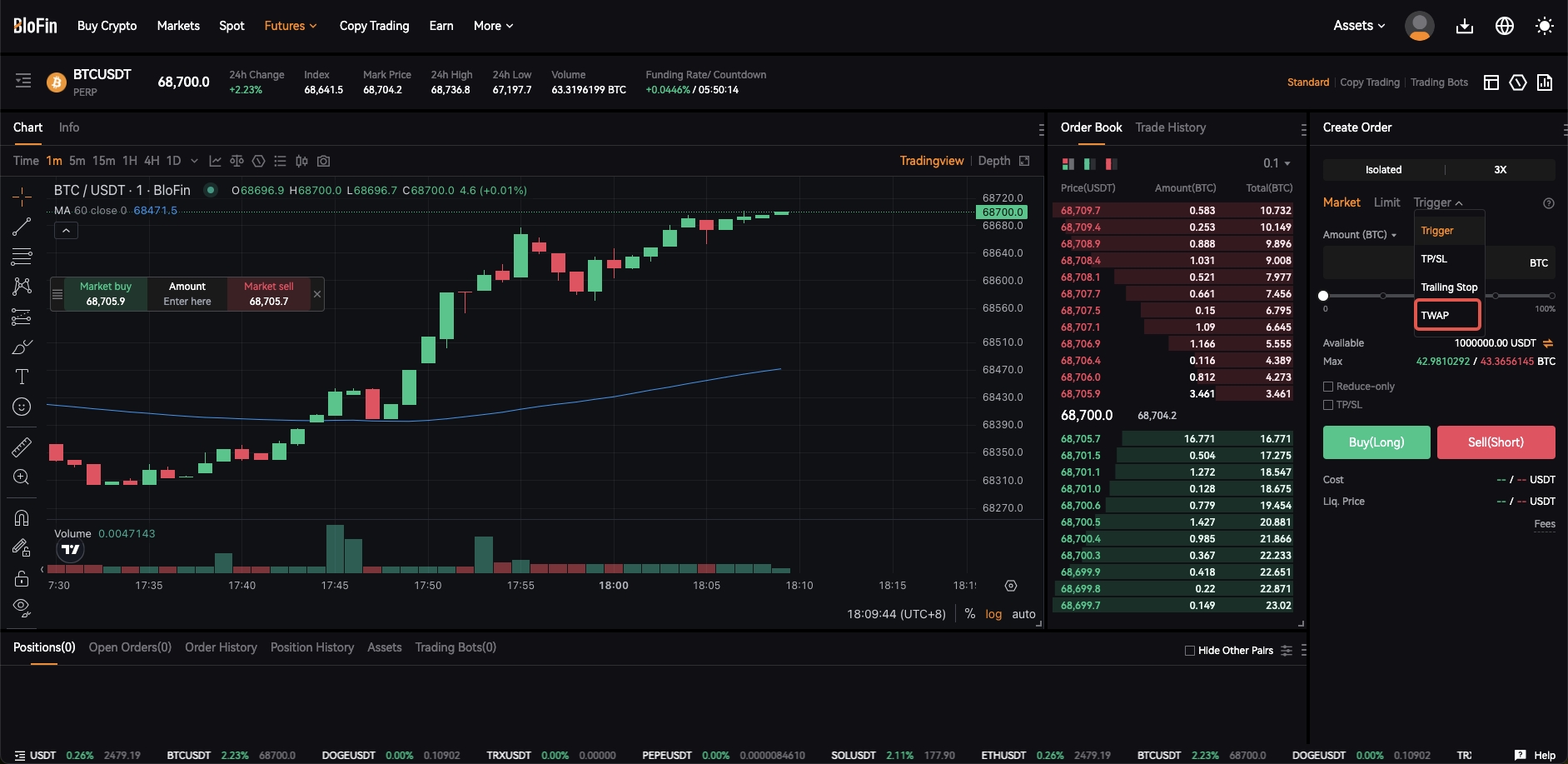Click the download app icon

tap(1465, 26)
